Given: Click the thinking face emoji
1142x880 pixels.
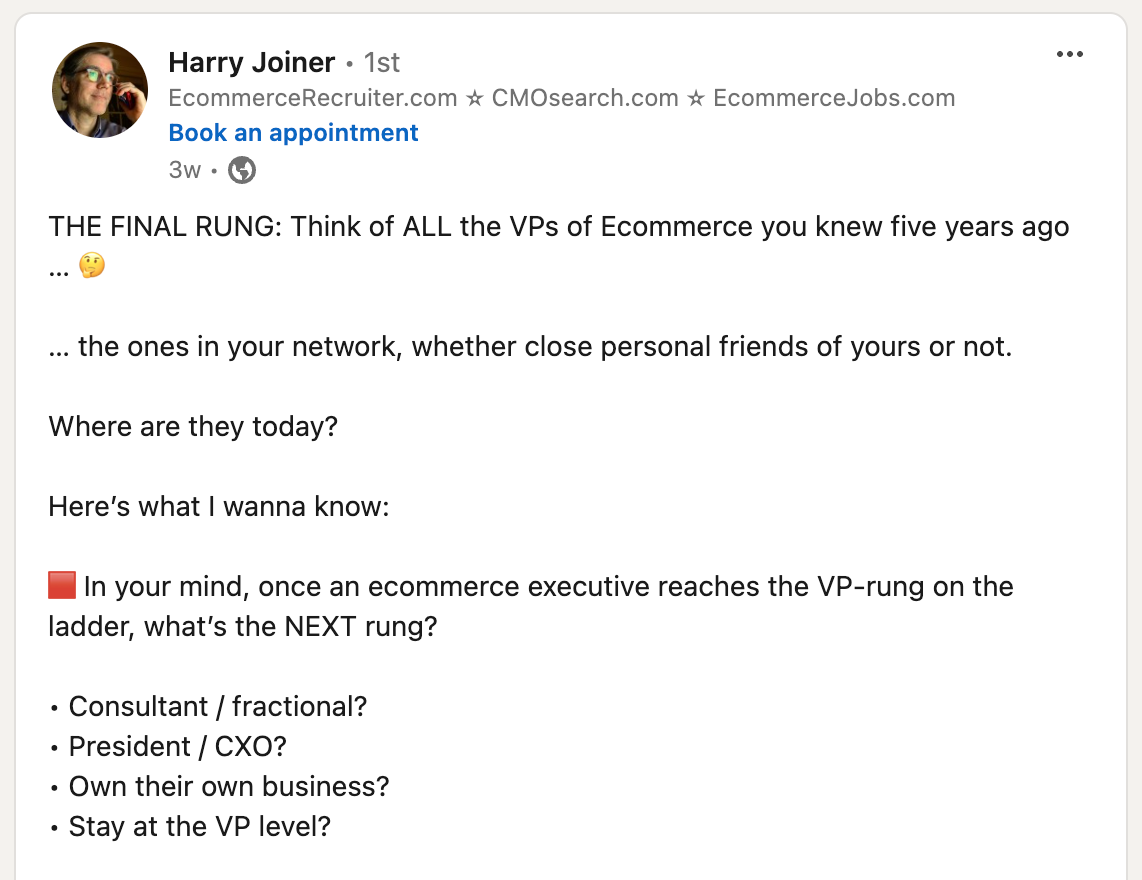Looking at the screenshot, I should point(92,266).
